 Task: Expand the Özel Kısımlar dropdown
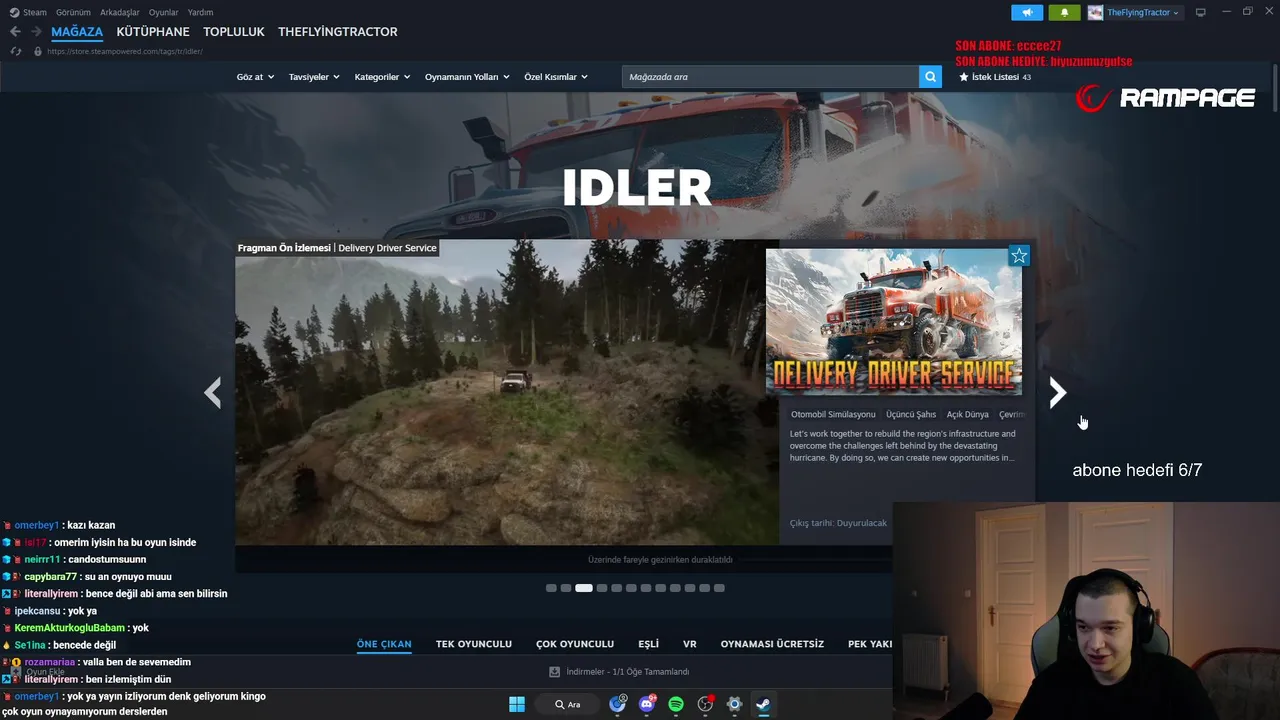click(556, 77)
